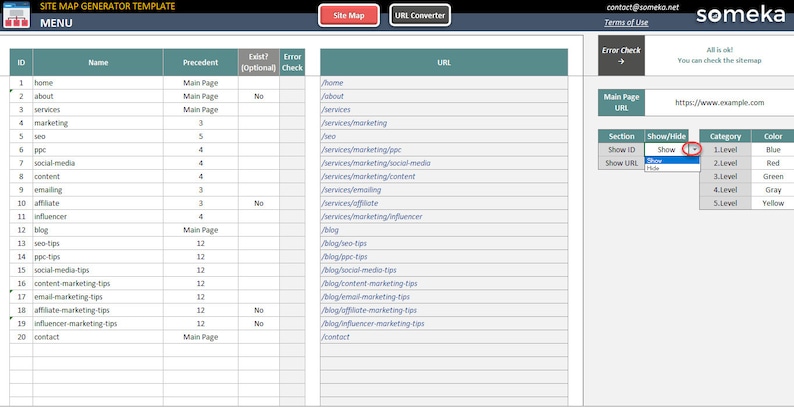Select the category cell '5.Level'
The width and height of the screenshot is (794, 407).
[x=725, y=203]
